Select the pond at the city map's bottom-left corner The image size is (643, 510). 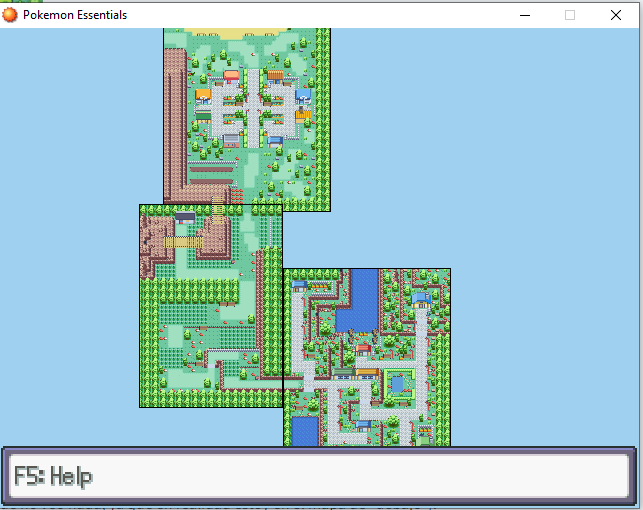305,431
